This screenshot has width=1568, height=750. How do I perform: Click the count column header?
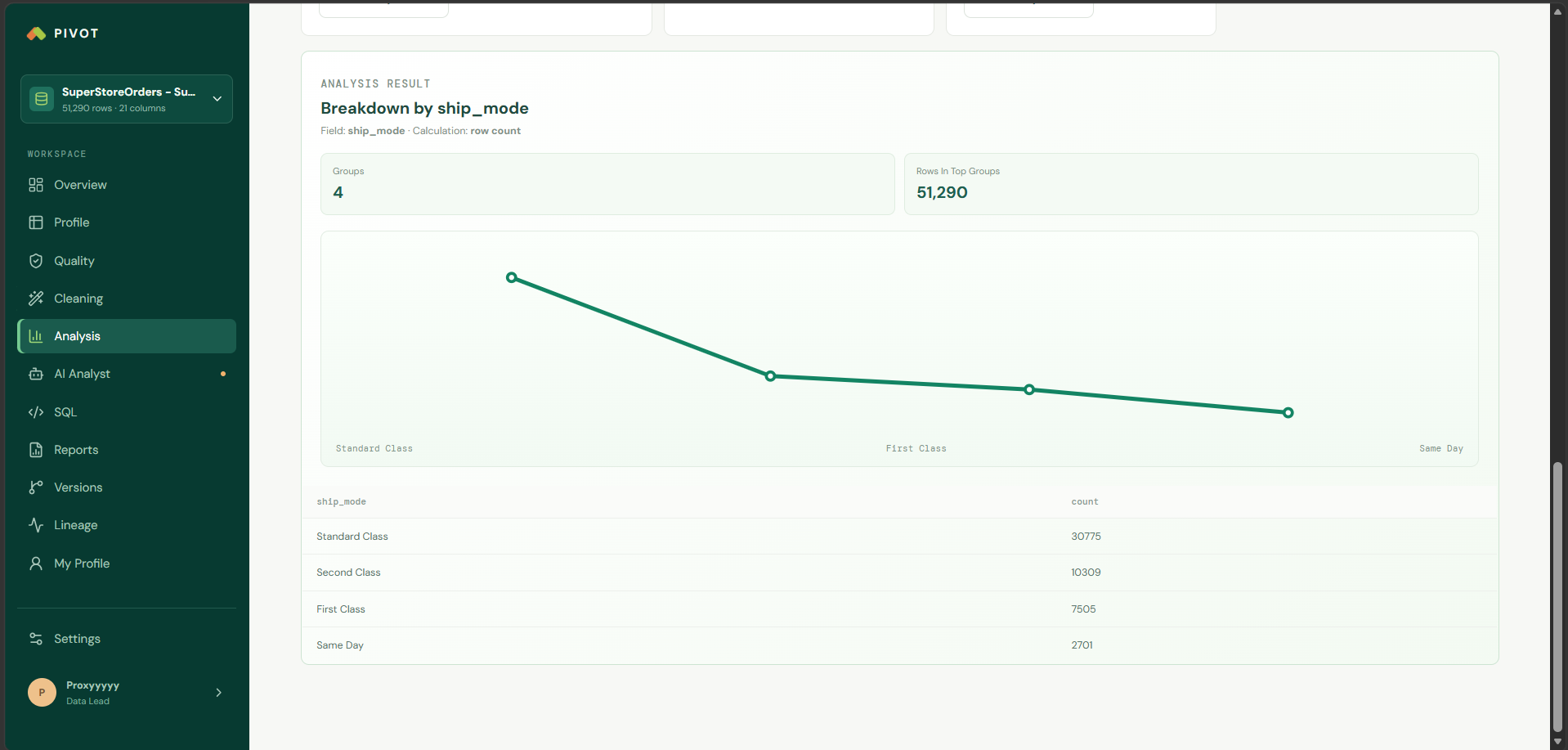click(x=1085, y=502)
